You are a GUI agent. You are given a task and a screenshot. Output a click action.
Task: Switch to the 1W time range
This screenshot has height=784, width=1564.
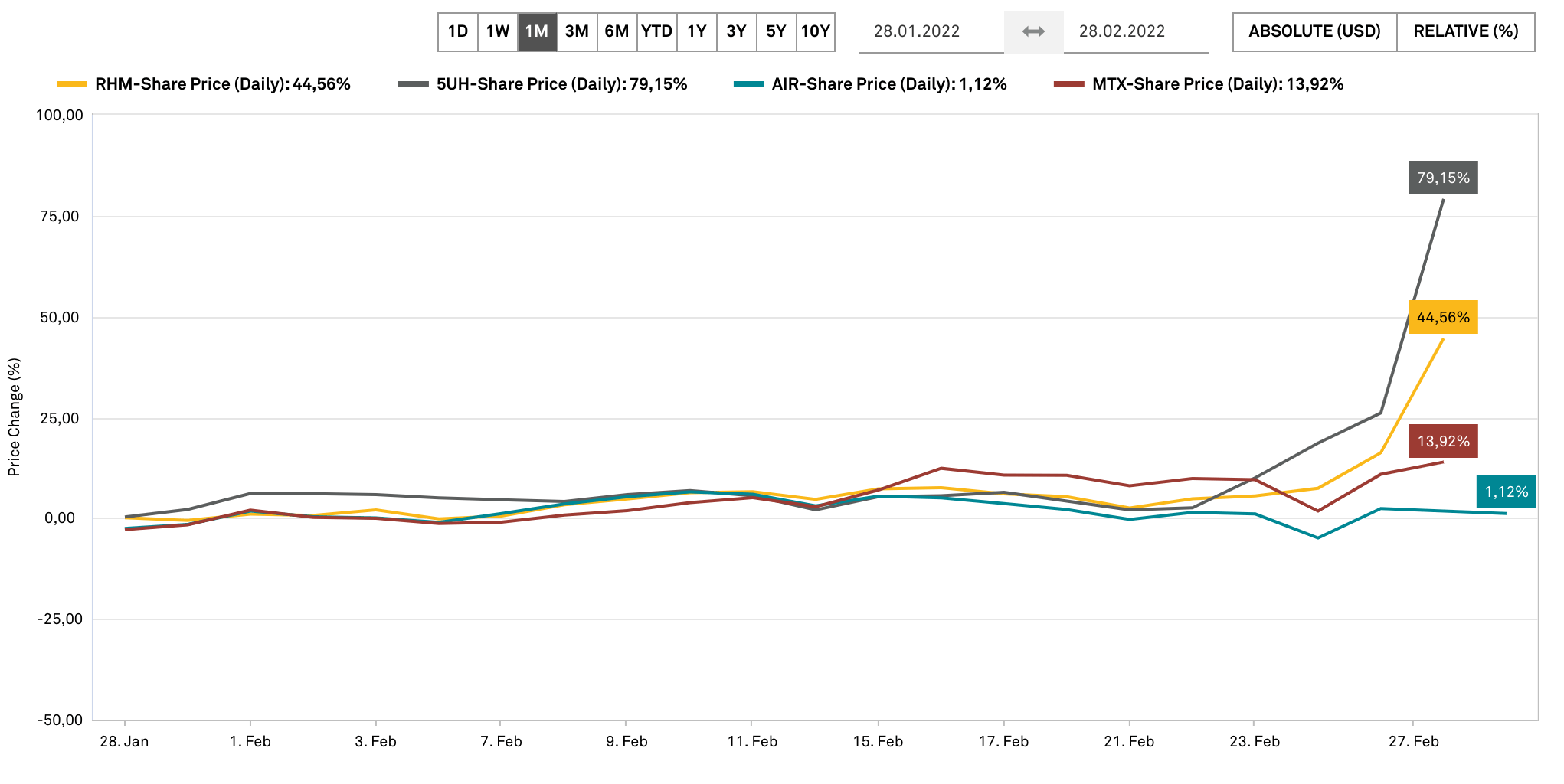pyautogui.click(x=498, y=31)
